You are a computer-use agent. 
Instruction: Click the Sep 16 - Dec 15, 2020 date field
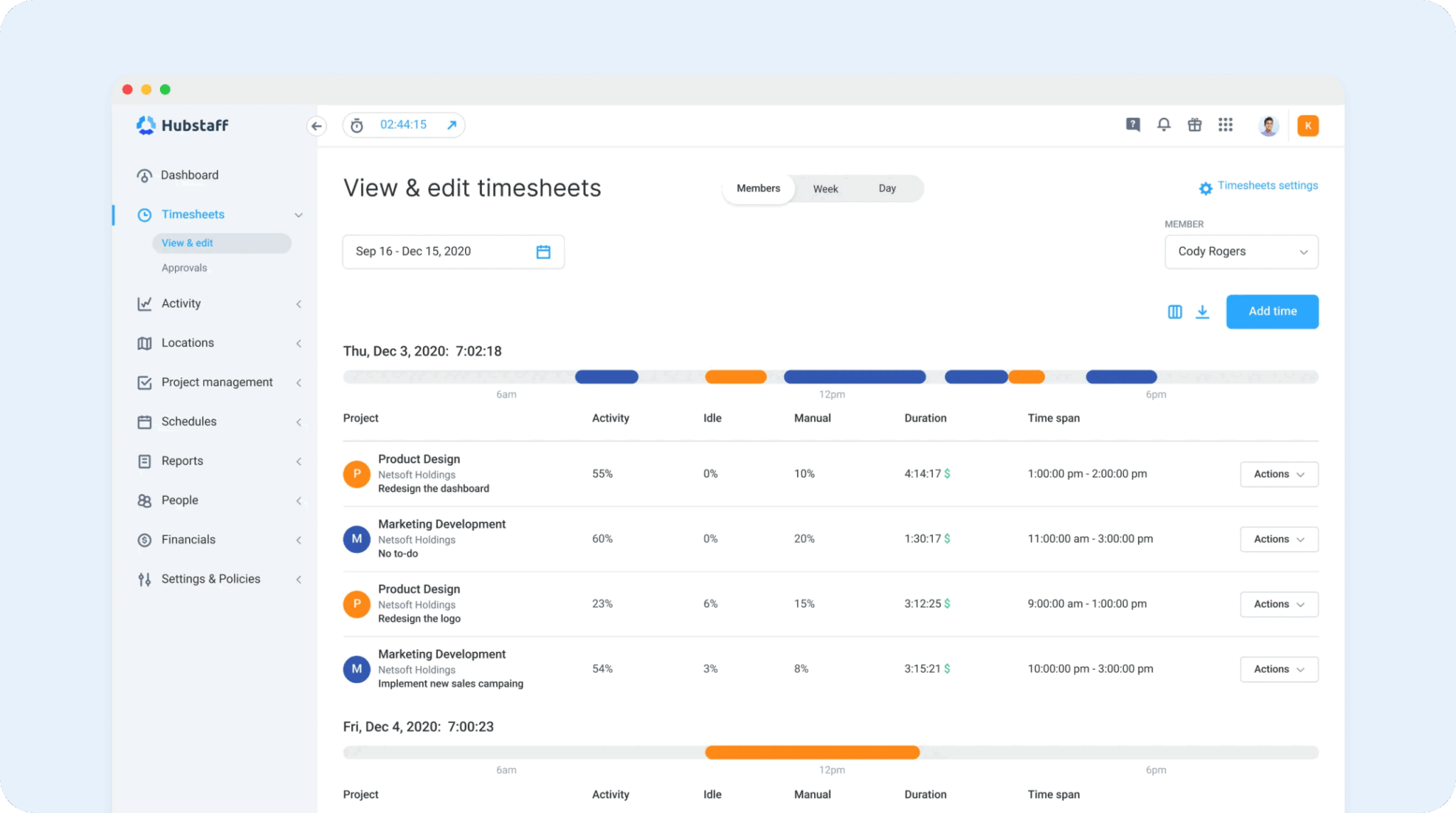click(453, 252)
